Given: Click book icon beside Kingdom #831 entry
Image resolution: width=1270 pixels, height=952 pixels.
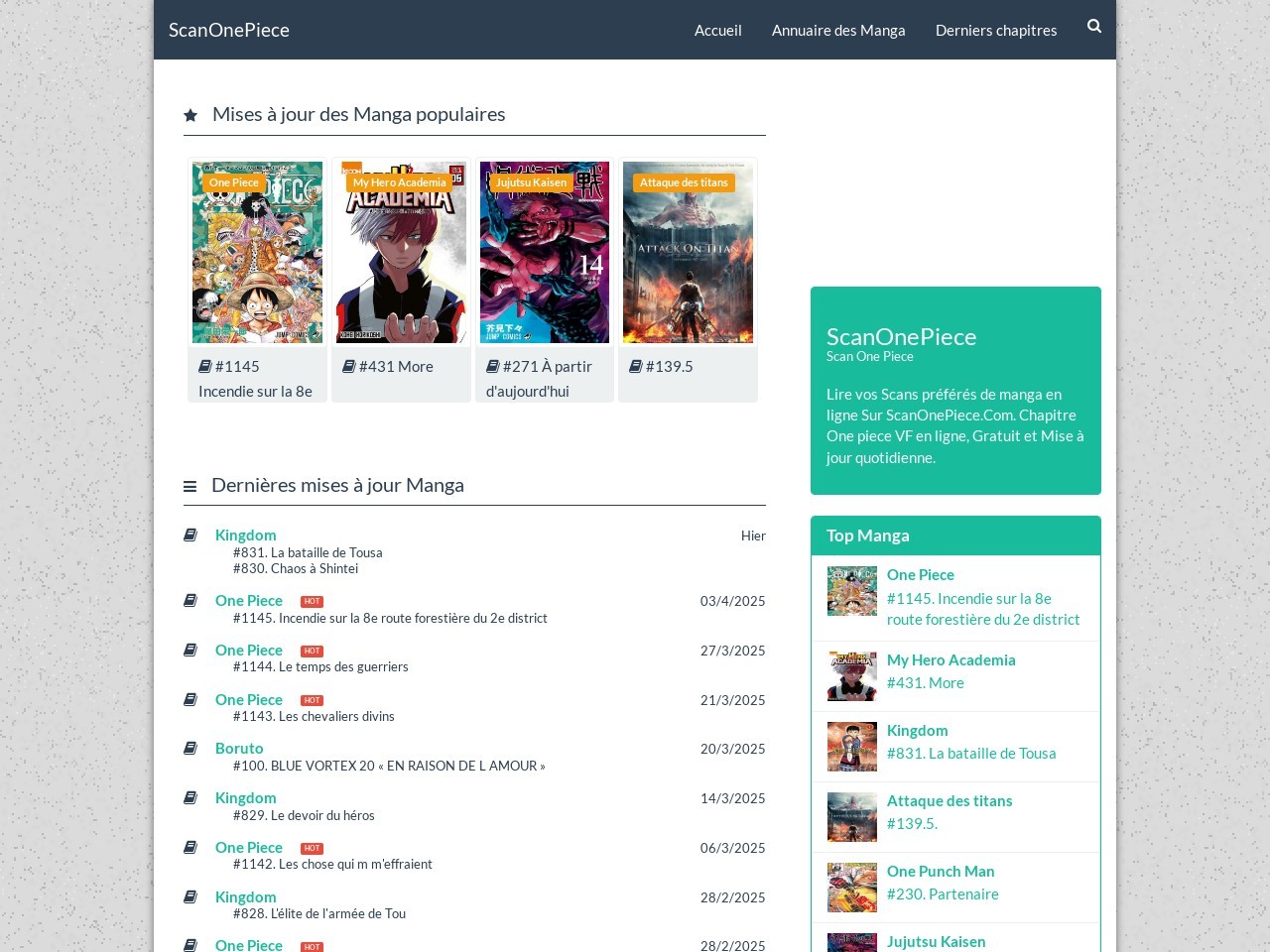Looking at the screenshot, I should coord(190,535).
